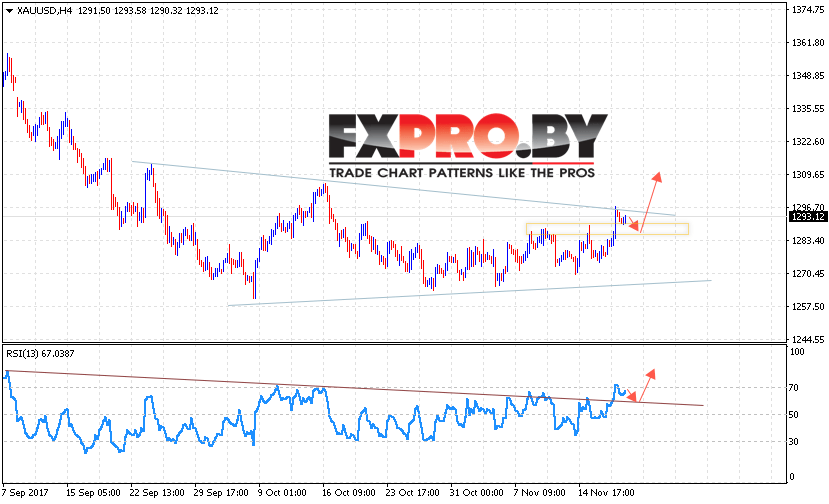Click the yellow support zone rectangle
Image resolution: width=829 pixels, height=504 pixels.
point(607,229)
